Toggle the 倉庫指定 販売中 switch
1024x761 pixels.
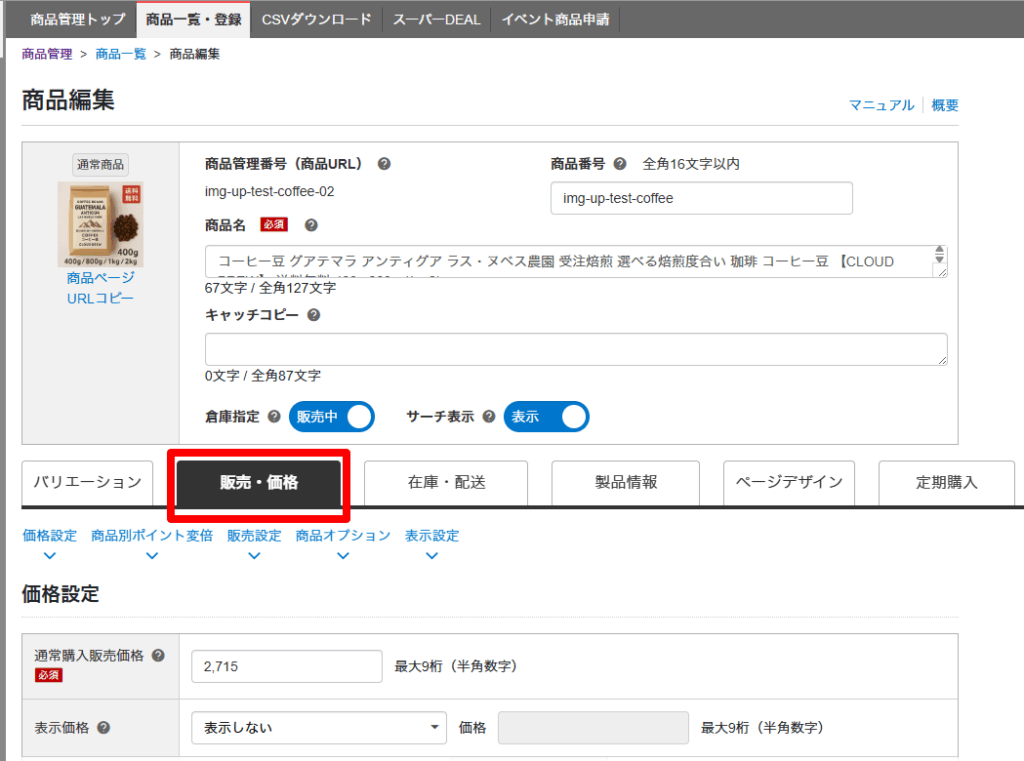point(331,417)
